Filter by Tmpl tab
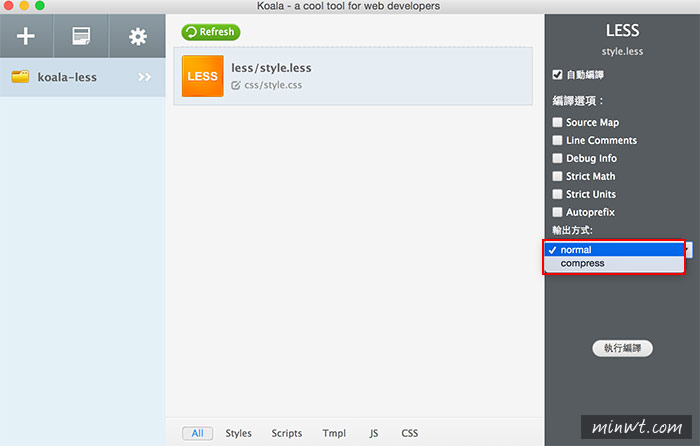Screen dimensions: 700x446 coord(334,433)
